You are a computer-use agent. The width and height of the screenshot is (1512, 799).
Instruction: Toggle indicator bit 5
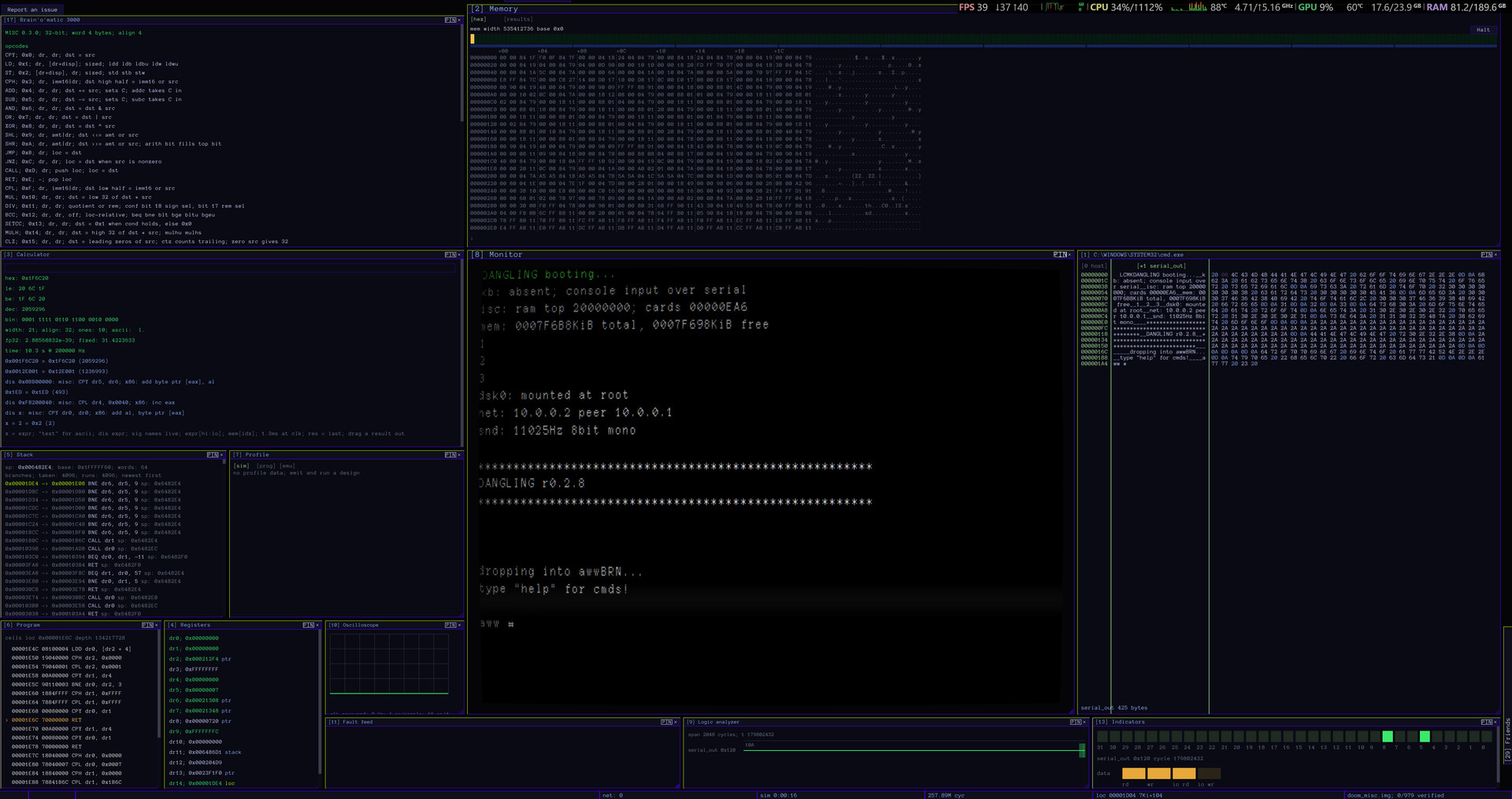[1425, 737]
